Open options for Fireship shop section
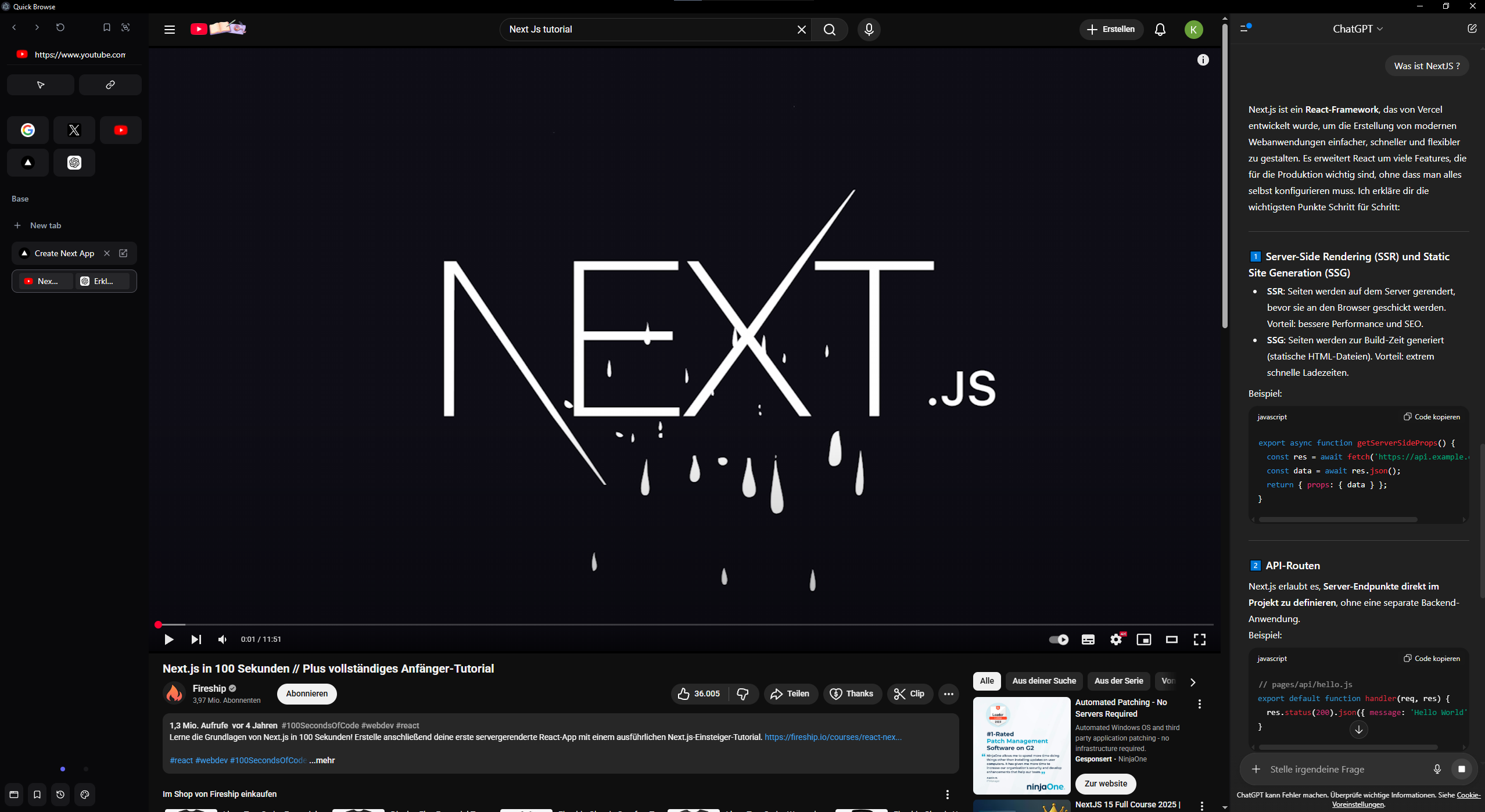 (x=948, y=794)
